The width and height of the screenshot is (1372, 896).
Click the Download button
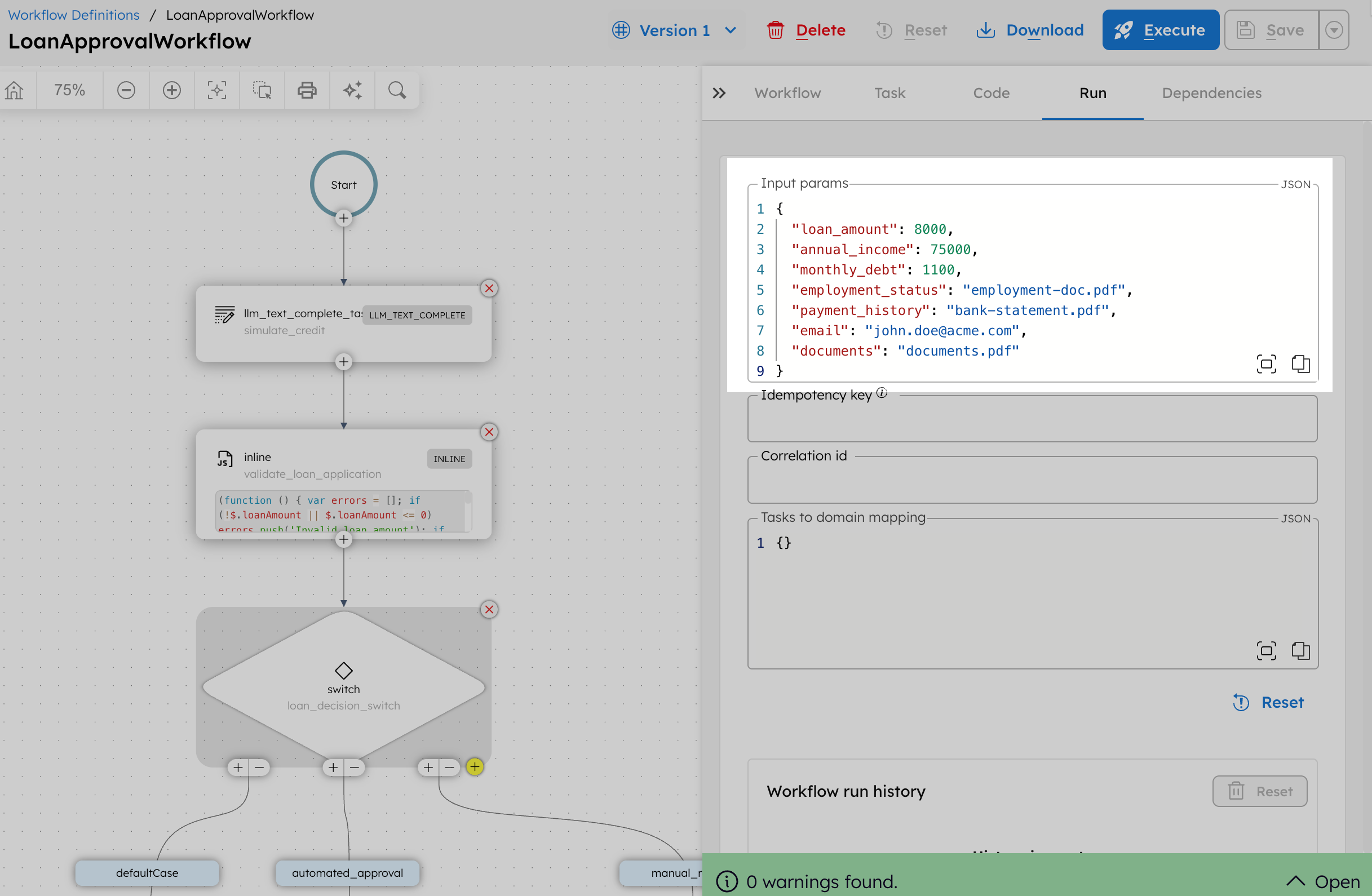[1030, 30]
